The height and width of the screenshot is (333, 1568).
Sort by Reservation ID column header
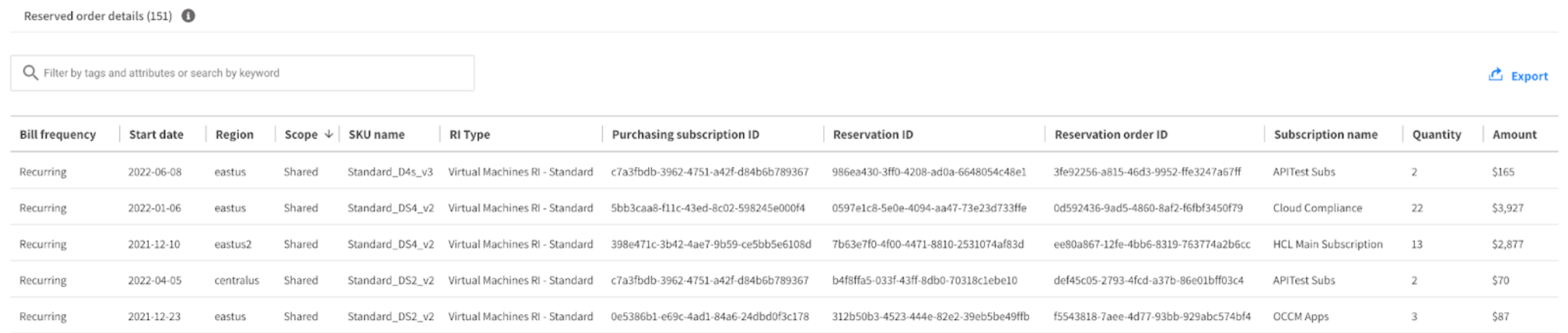(x=872, y=134)
